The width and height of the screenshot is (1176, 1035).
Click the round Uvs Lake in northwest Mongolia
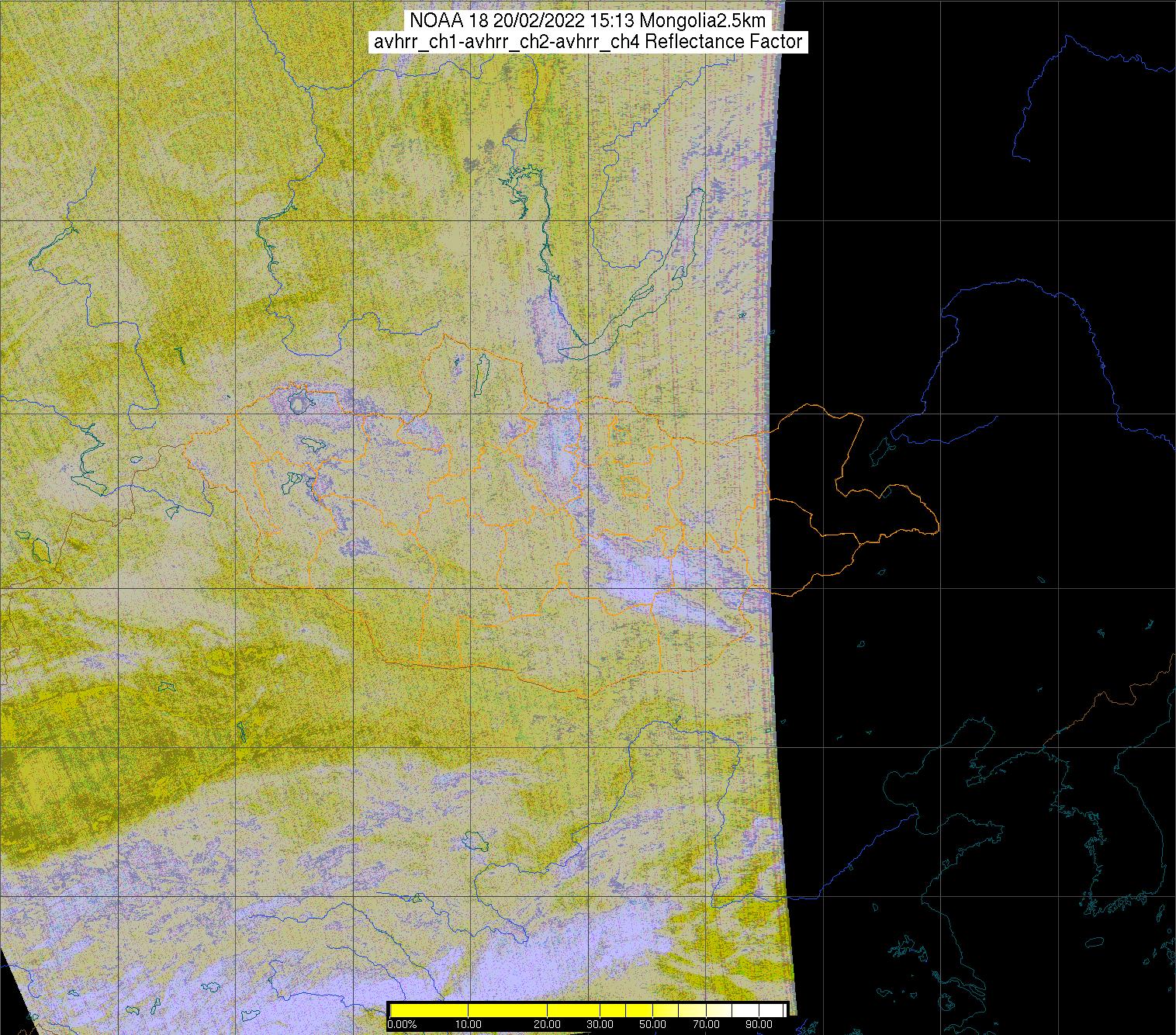pos(297,402)
